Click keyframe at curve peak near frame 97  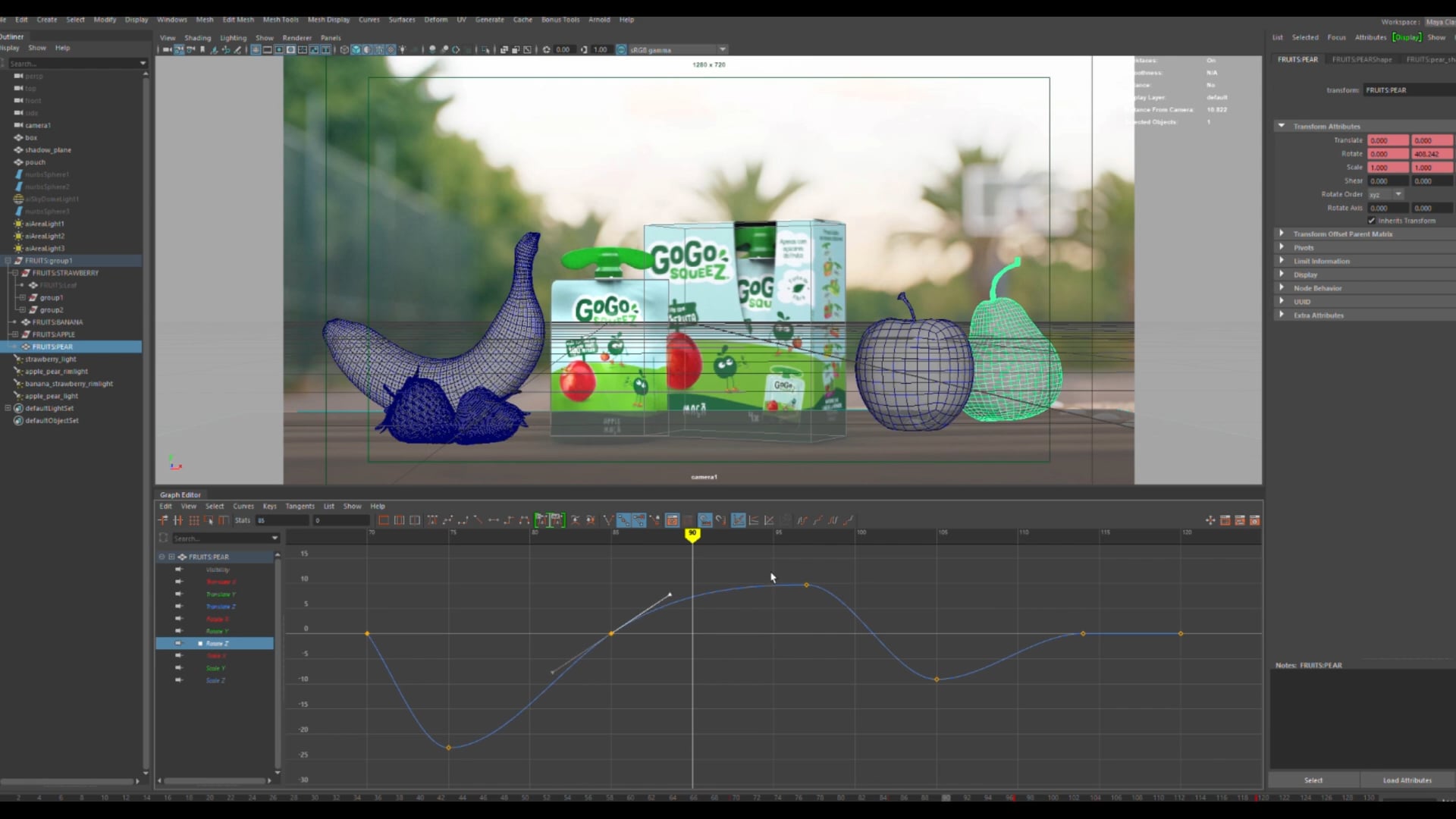pos(806,585)
